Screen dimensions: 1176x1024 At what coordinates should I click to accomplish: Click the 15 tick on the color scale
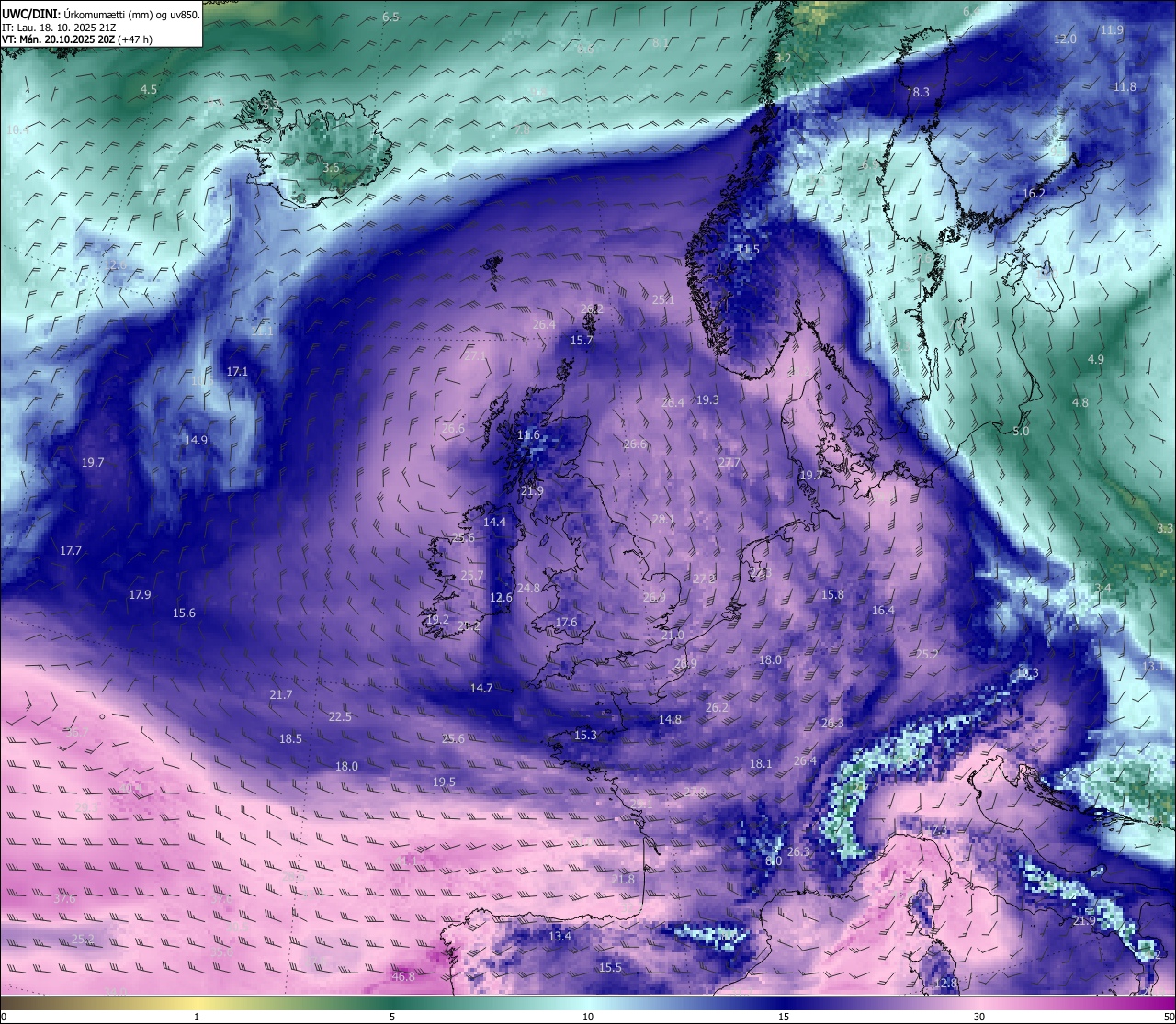(783, 1017)
